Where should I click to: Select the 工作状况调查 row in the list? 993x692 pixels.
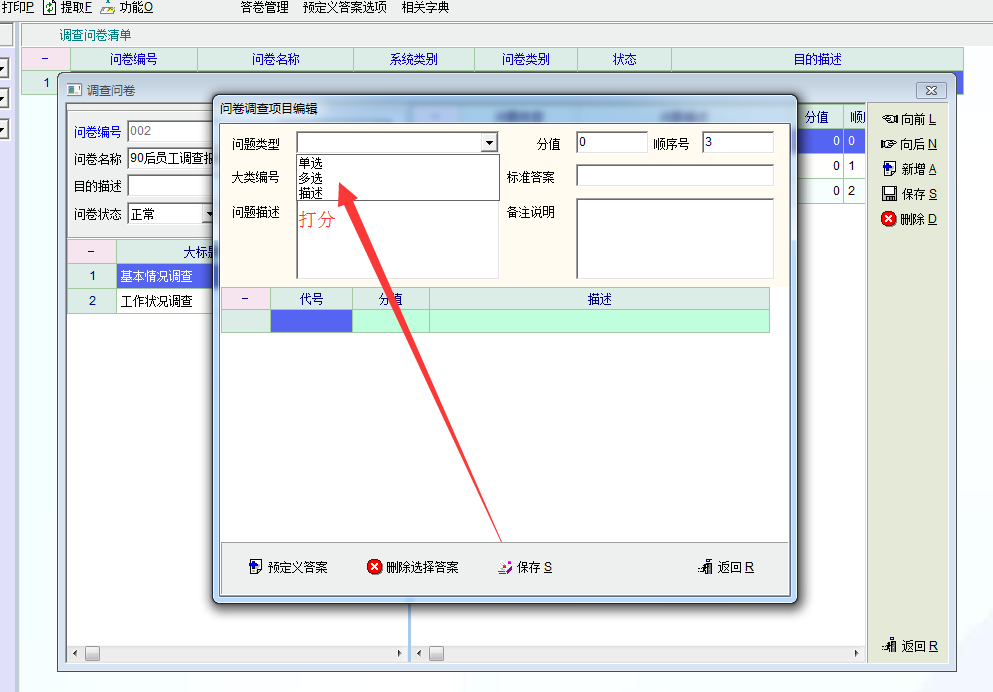[156, 301]
